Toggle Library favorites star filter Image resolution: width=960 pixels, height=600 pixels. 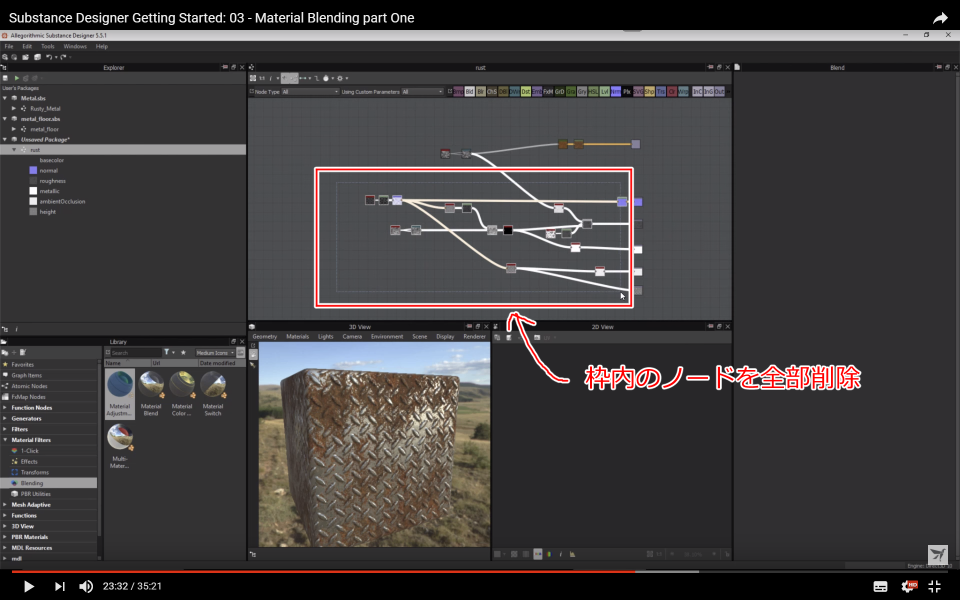click(x=183, y=353)
